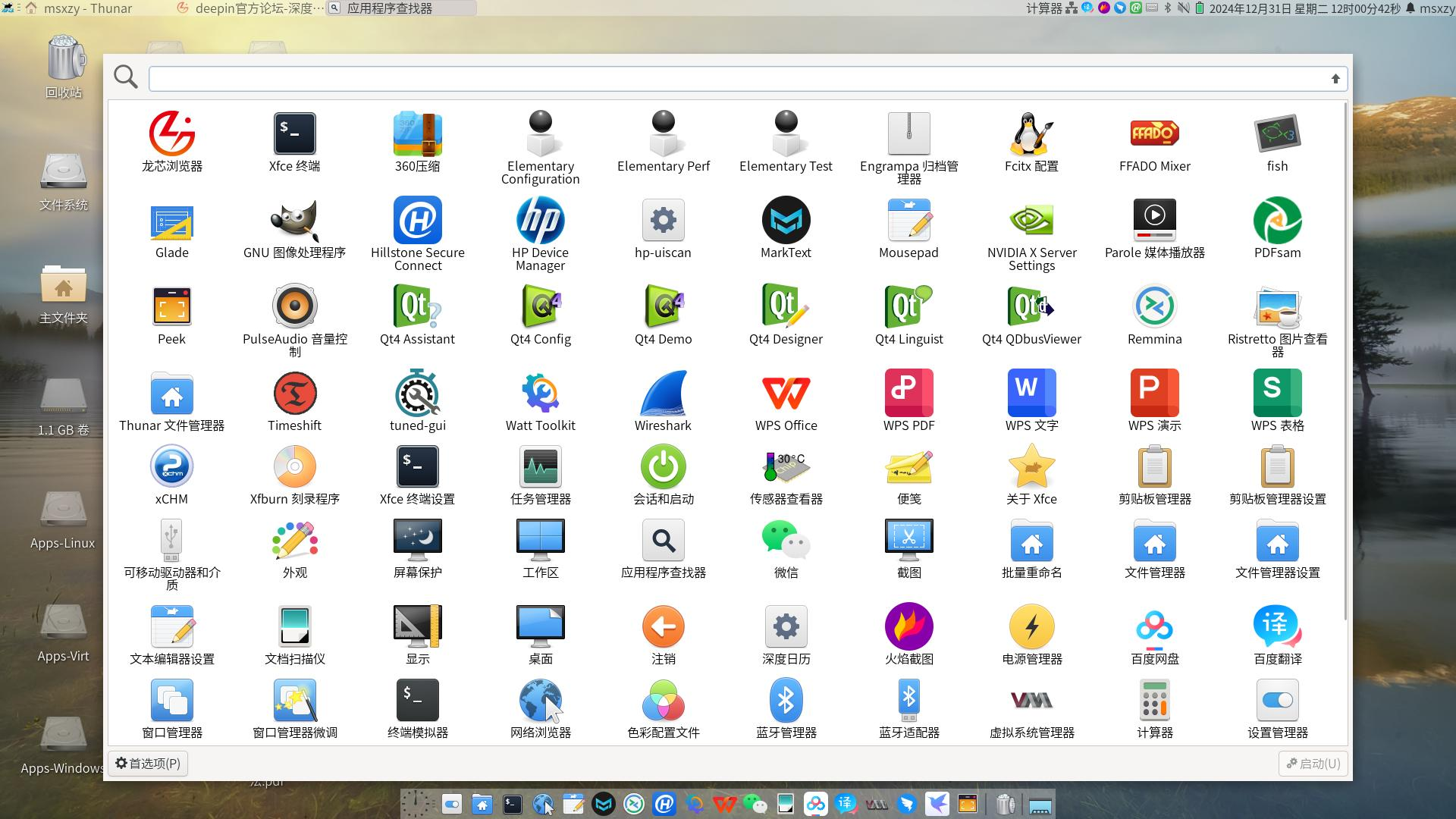The height and width of the screenshot is (819, 1456).
Task: Open Timeshift from the app grid
Action: [x=294, y=394]
